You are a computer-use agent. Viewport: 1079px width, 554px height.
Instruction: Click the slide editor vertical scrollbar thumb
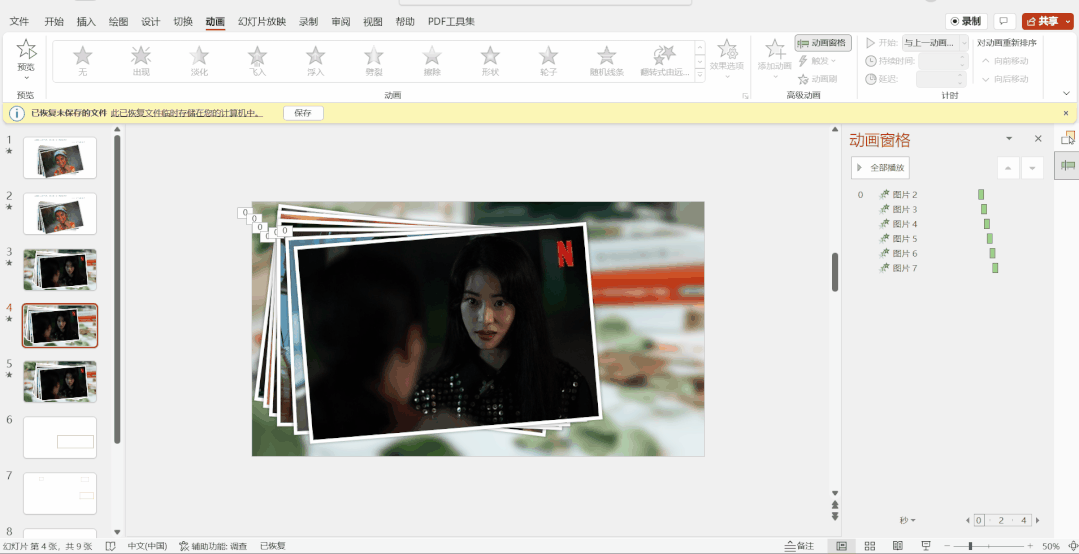(835, 272)
